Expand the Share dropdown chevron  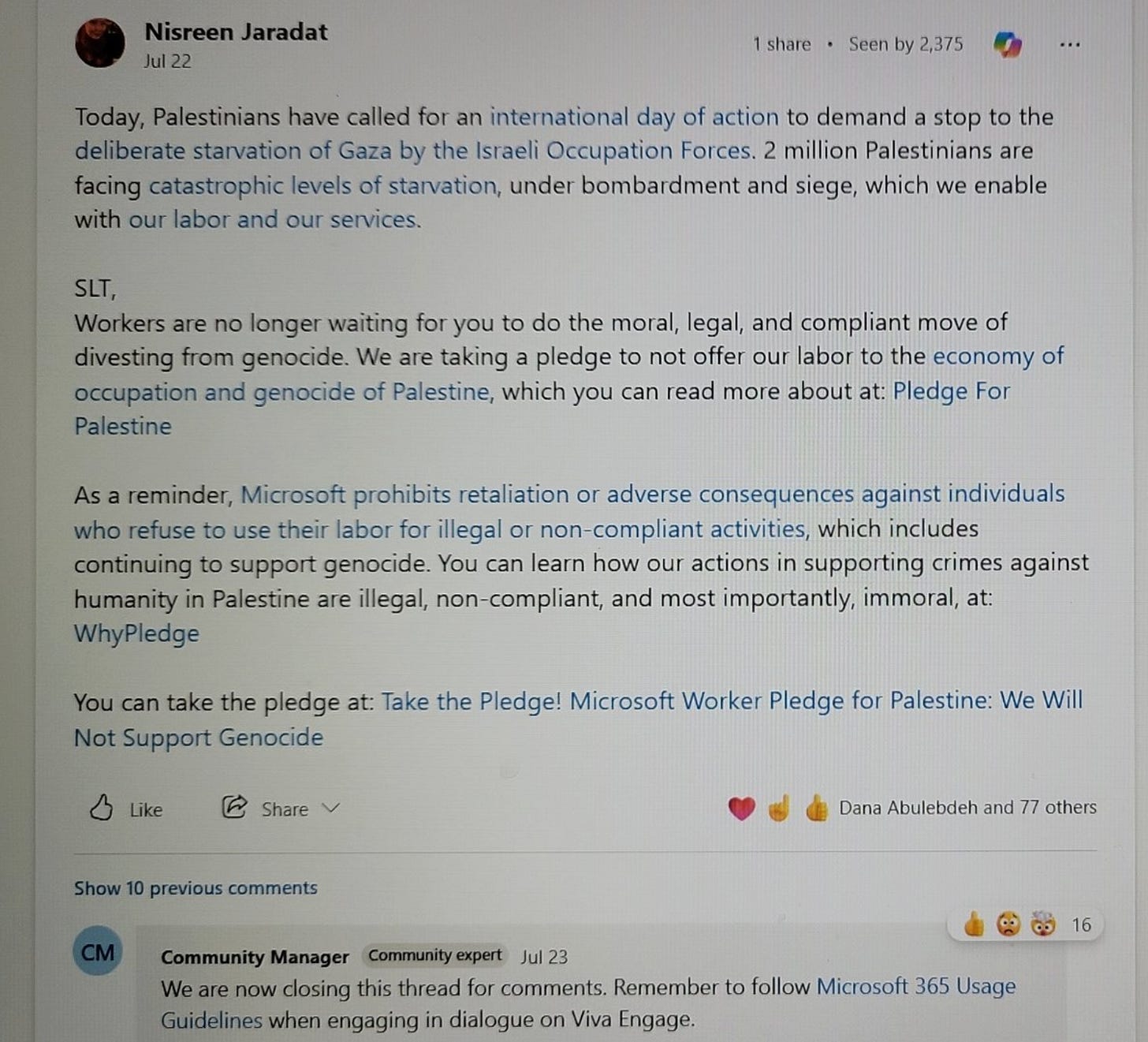[332, 809]
